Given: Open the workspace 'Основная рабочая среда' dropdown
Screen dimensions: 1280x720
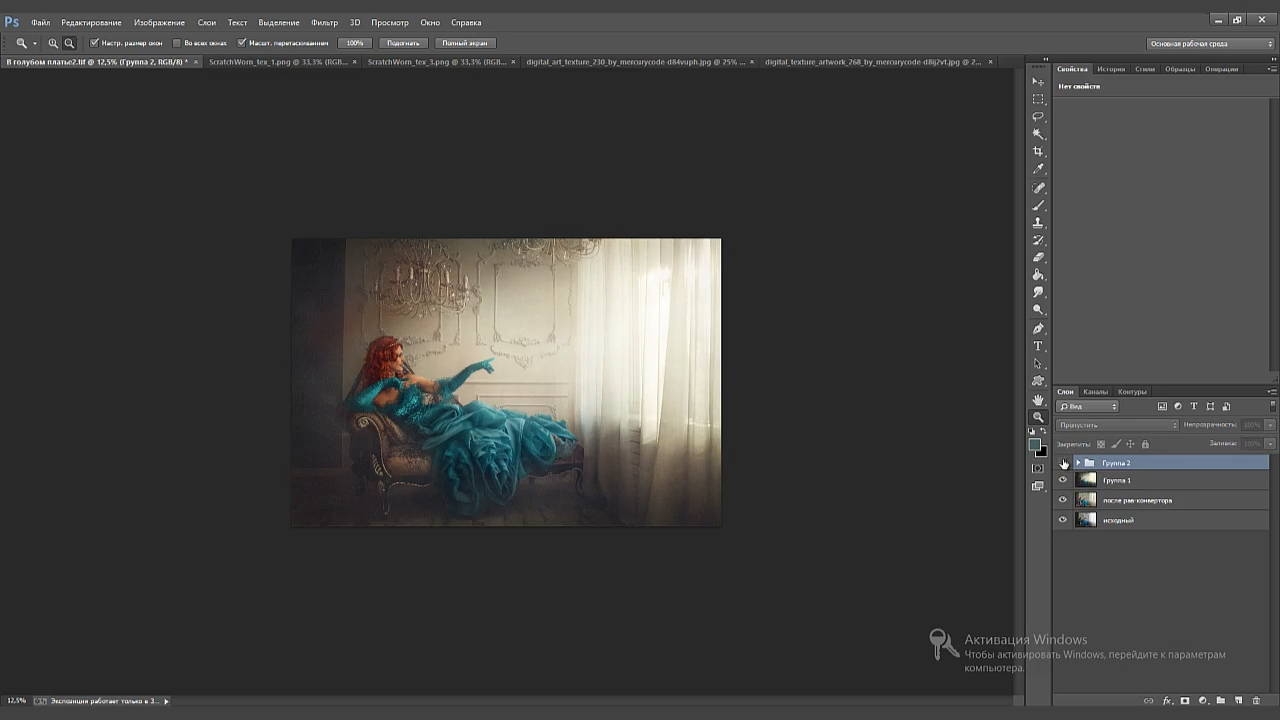Looking at the screenshot, I should click(x=1210, y=44).
